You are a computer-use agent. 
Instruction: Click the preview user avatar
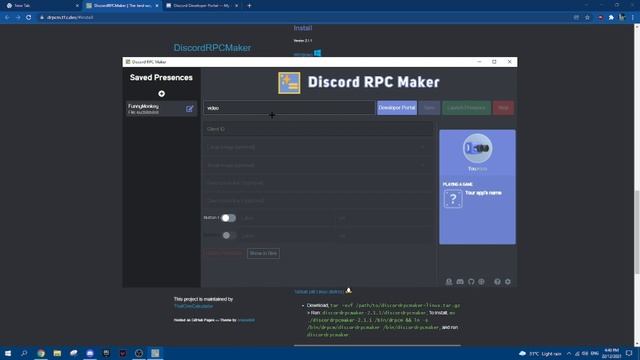[x=477, y=148]
